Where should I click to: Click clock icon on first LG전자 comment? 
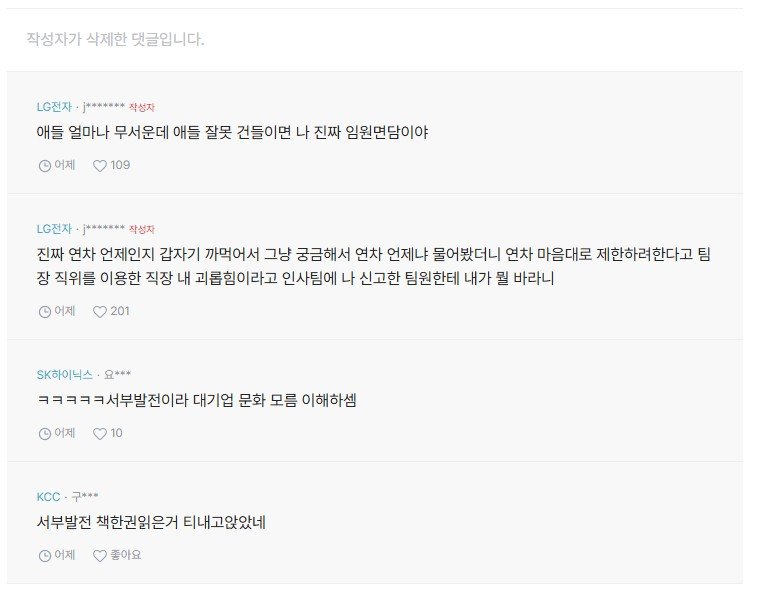[44, 165]
